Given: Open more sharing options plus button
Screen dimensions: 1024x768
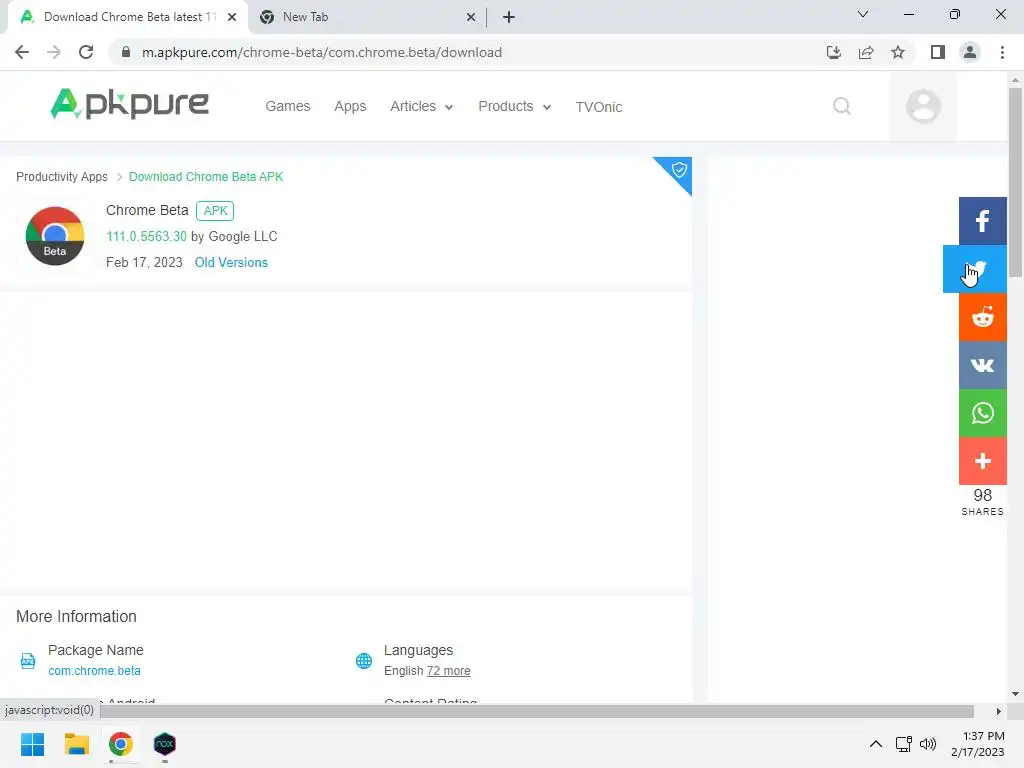Looking at the screenshot, I should click(982, 461).
